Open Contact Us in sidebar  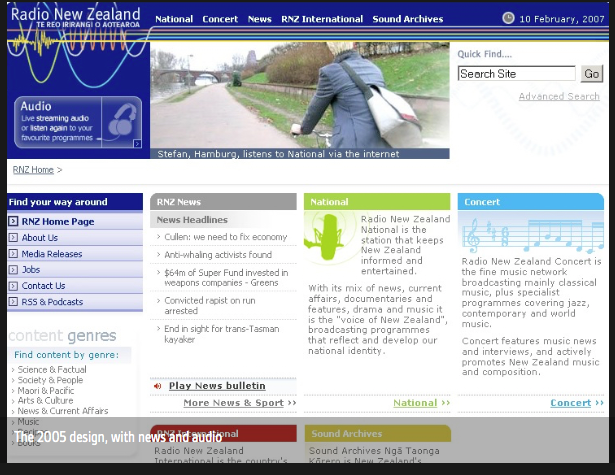click(43, 286)
